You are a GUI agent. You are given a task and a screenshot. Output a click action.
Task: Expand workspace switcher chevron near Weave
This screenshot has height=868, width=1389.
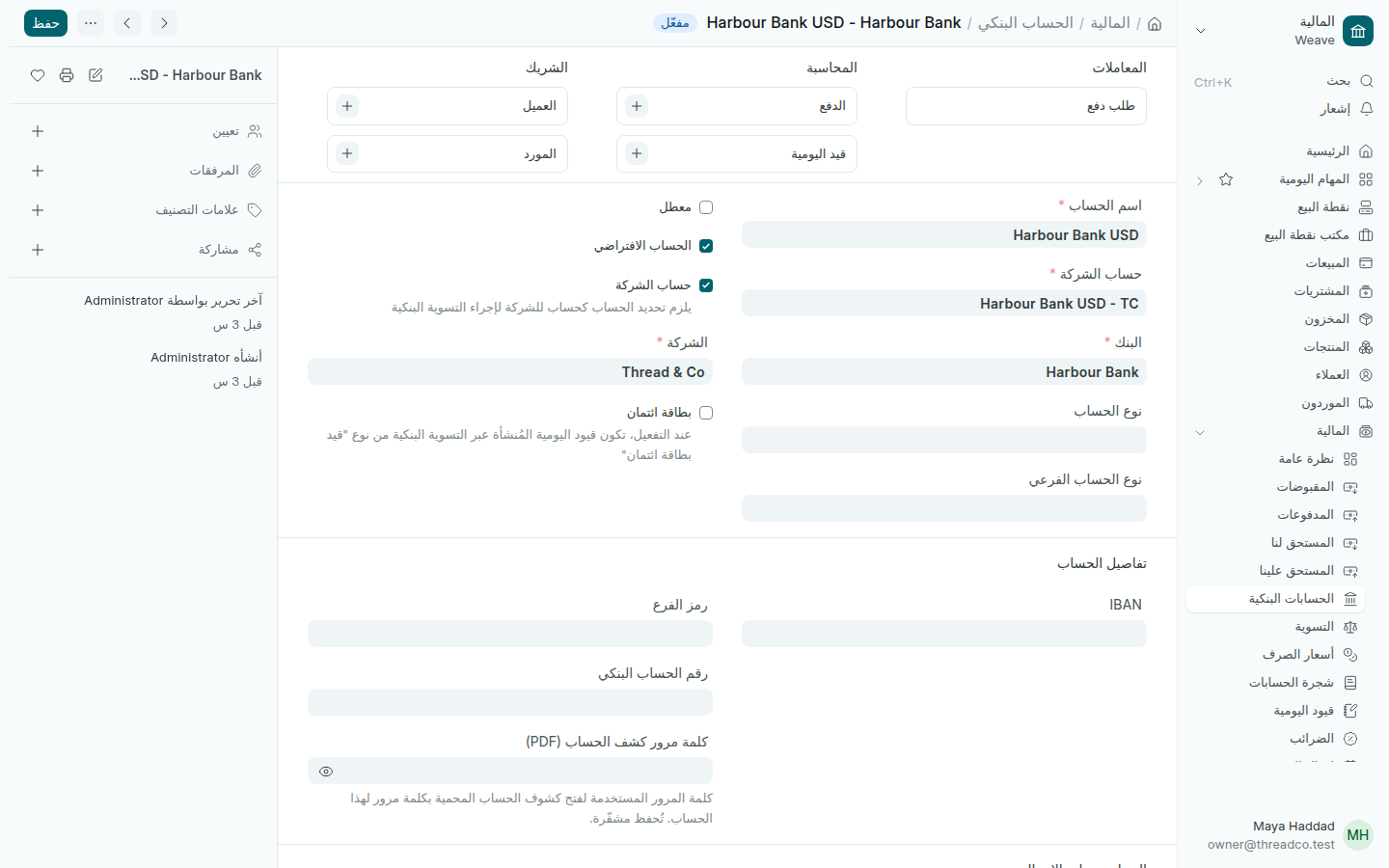click(1201, 31)
